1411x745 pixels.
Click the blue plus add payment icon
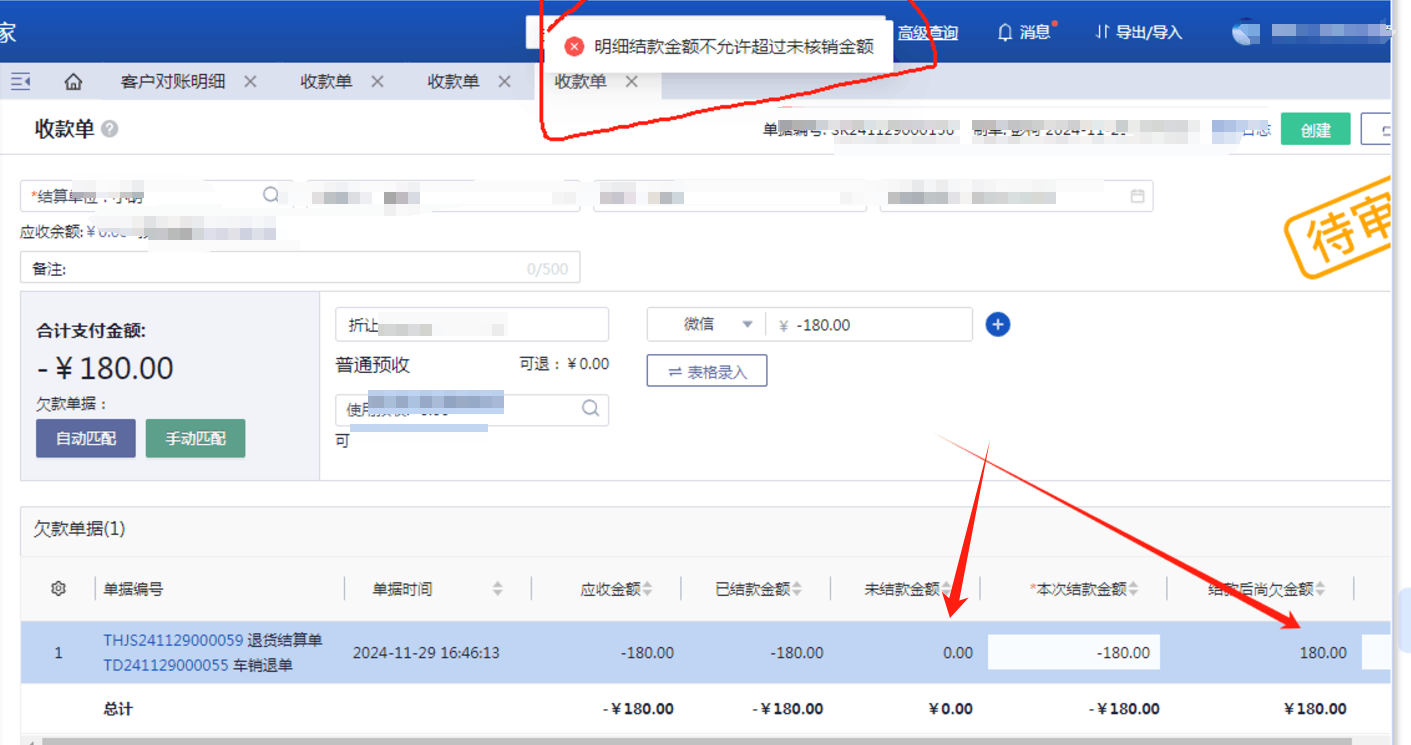click(997, 324)
